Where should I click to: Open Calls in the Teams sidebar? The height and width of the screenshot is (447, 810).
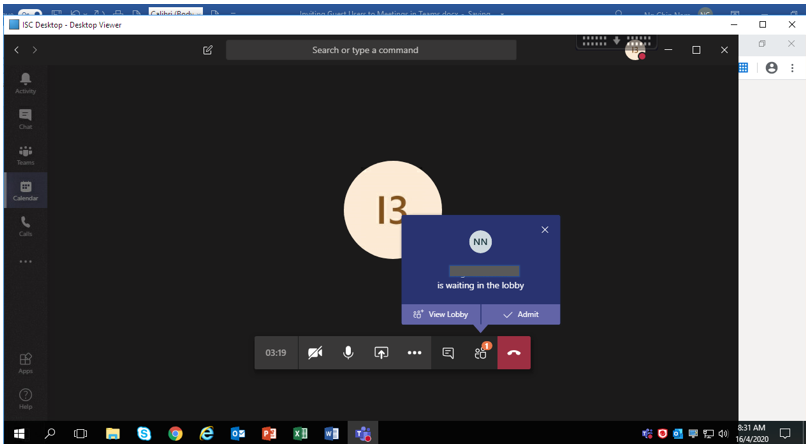[x=25, y=226]
